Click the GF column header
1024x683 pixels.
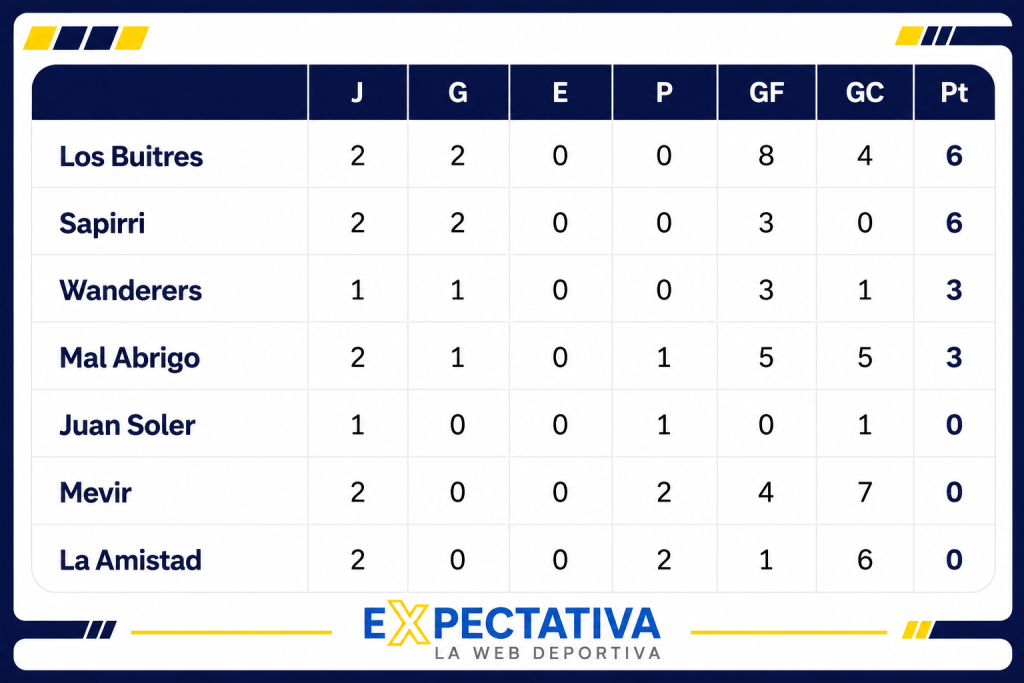coord(767,92)
